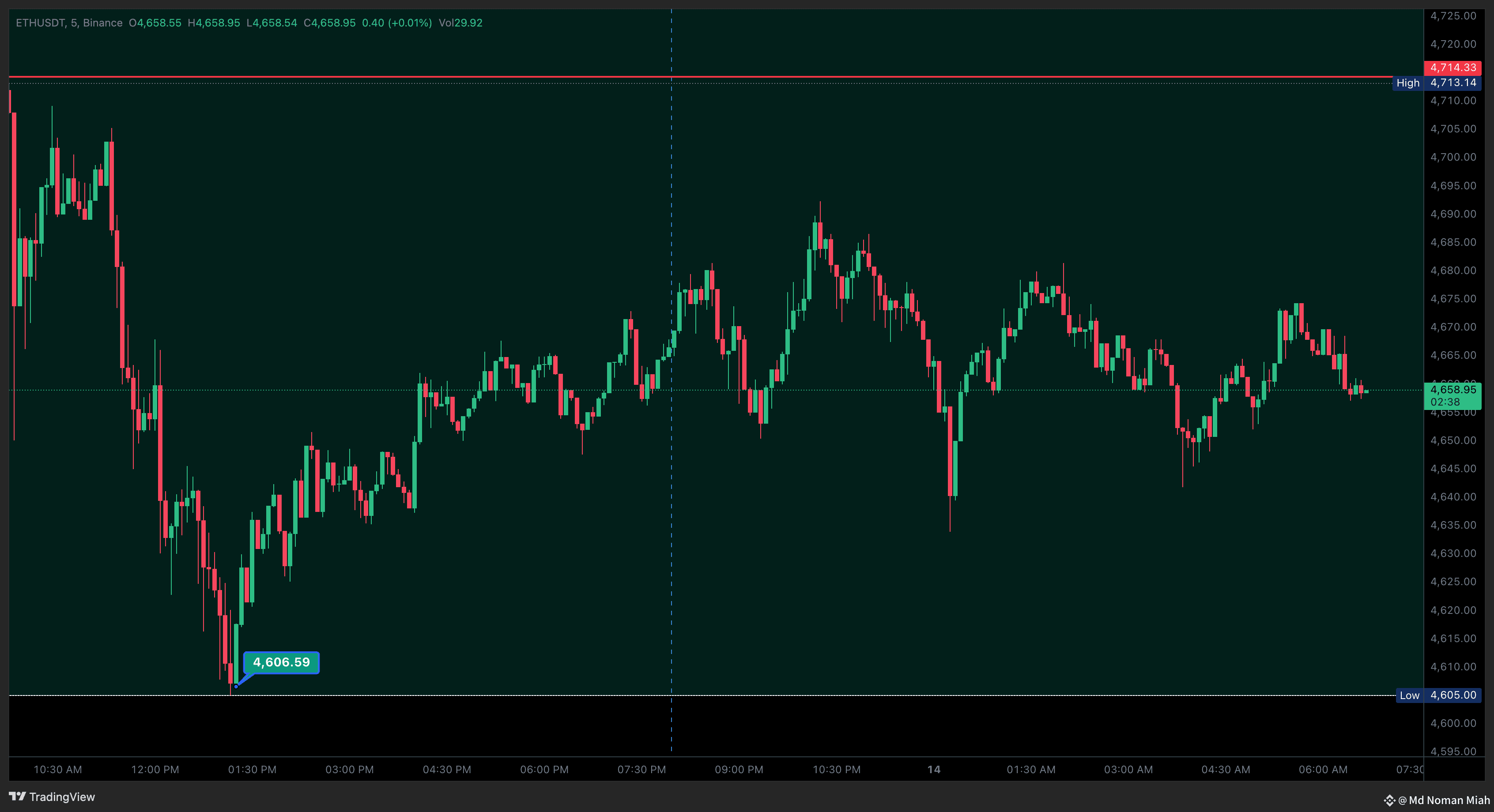Click the red 4,714.33 price axis label
The height and width of the screenshot is (812, 1494).
tap(1453, 68)
